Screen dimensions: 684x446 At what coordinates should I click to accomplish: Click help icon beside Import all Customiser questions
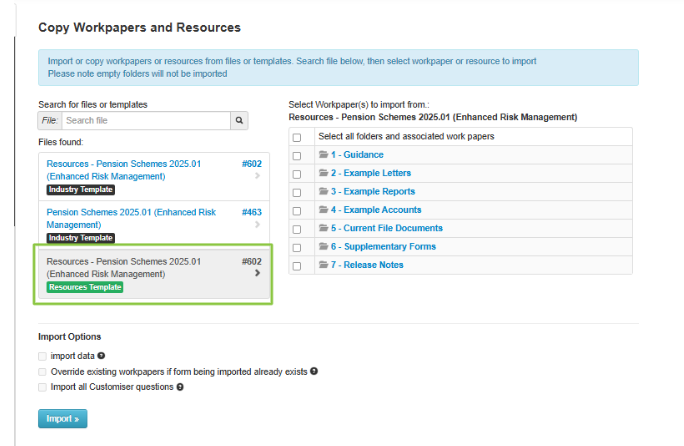point(180,386)
